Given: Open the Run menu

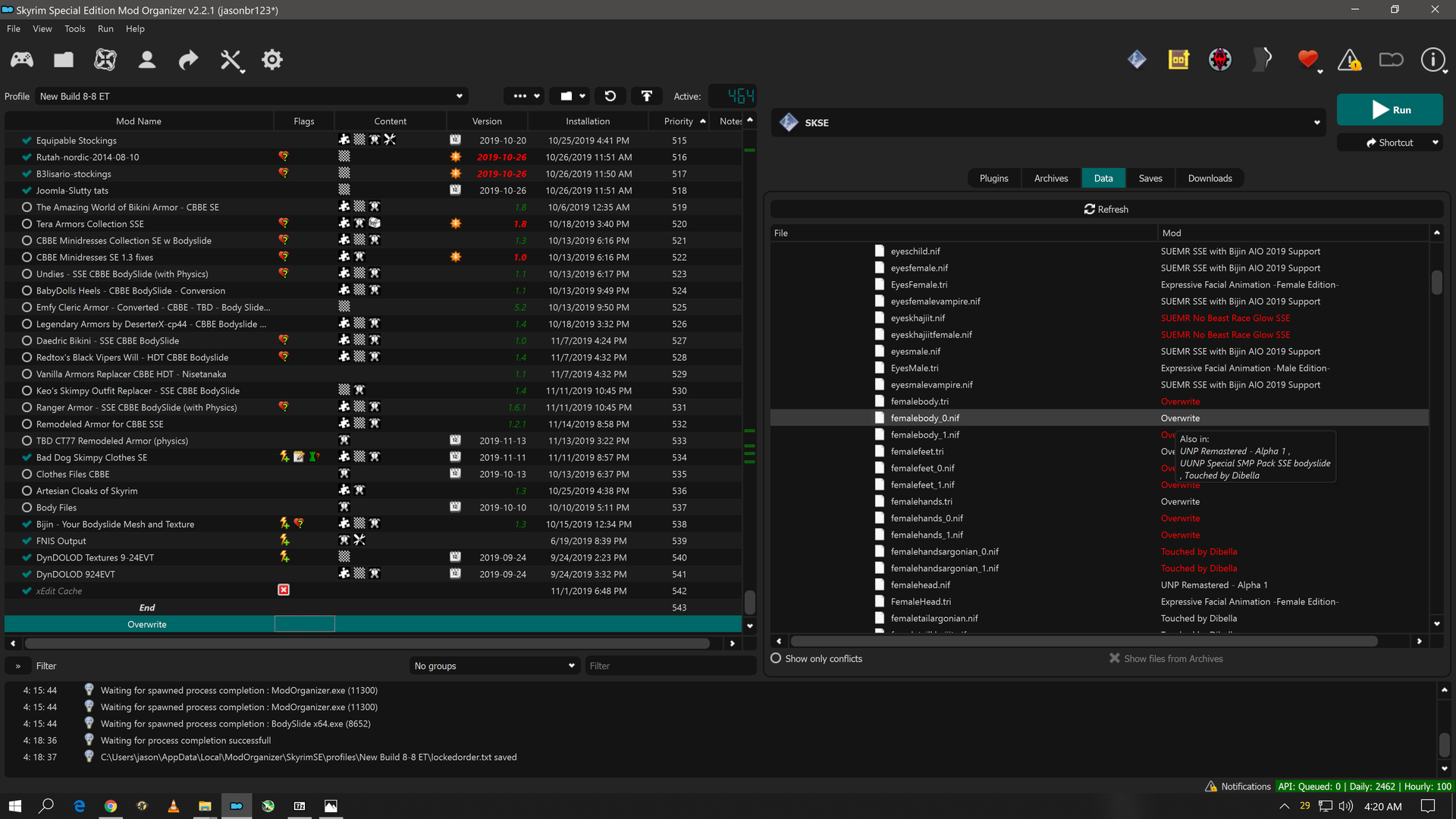Looking at the screenshot, I should 105,29.
